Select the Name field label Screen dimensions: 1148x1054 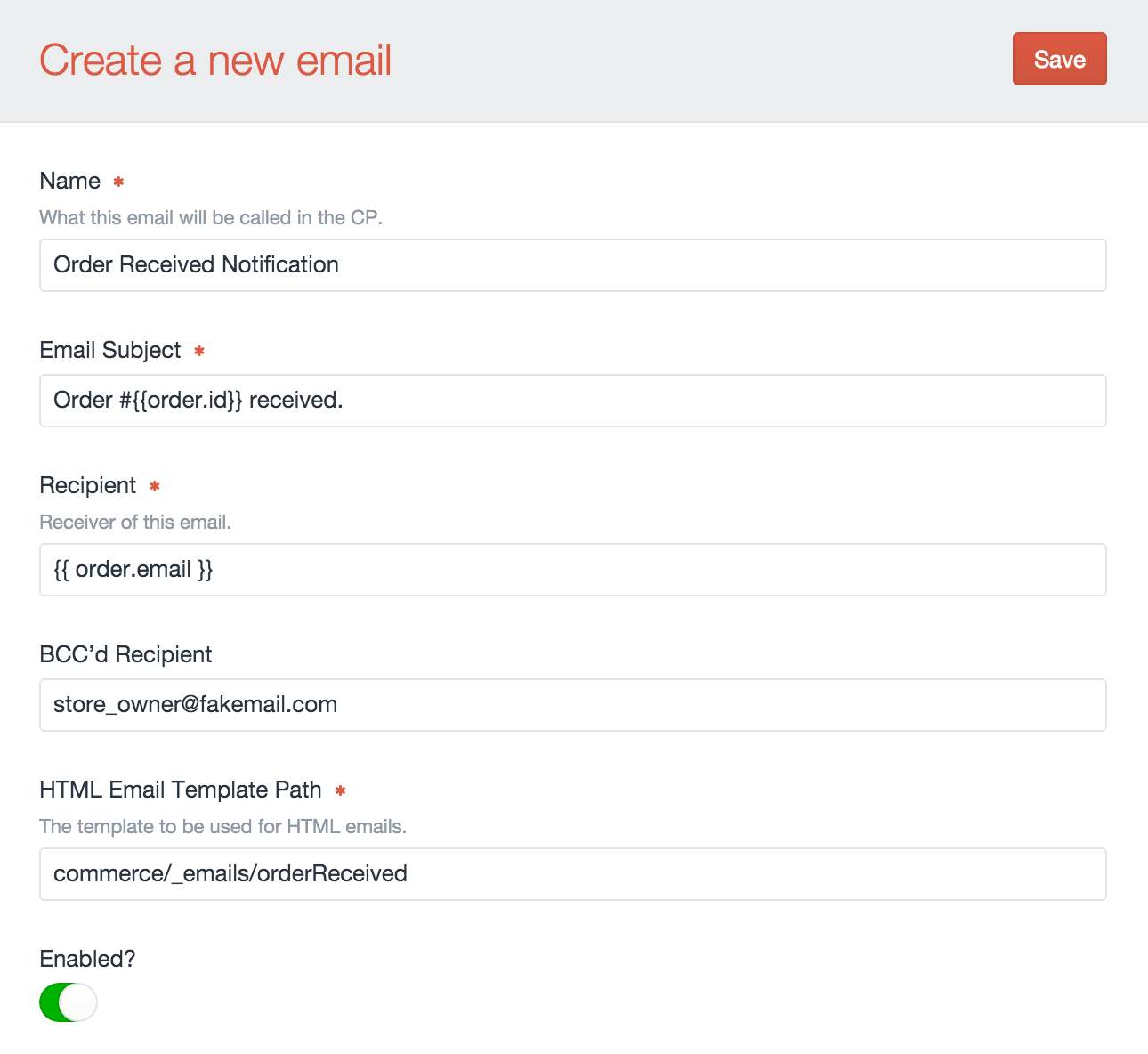[71, 181]
